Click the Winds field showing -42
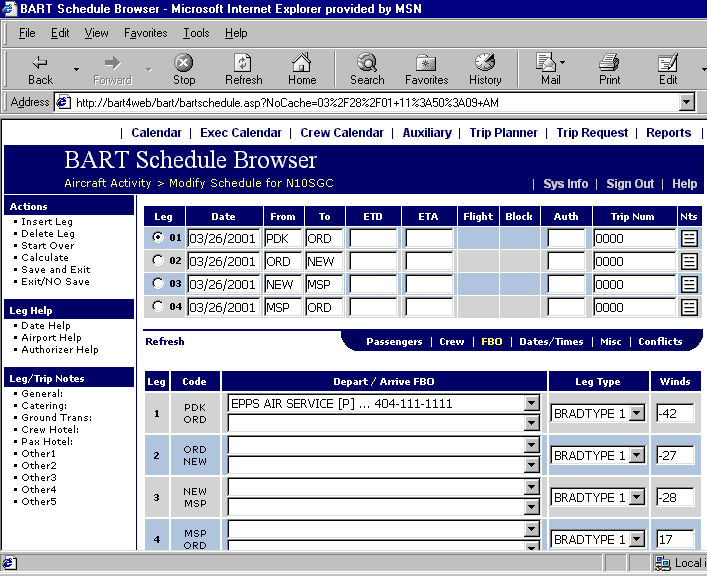The height and width of the screenshot is (576, 707). coord(675,413)
